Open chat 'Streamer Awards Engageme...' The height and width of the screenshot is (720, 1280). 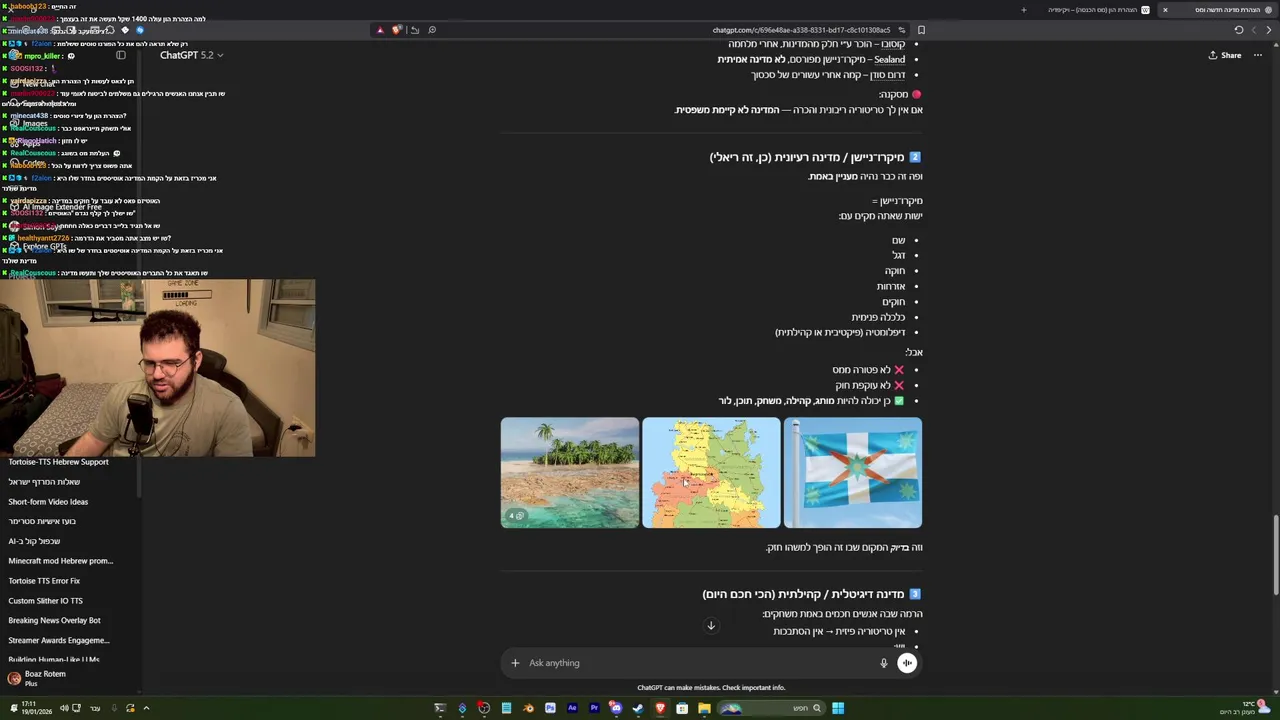58,640
